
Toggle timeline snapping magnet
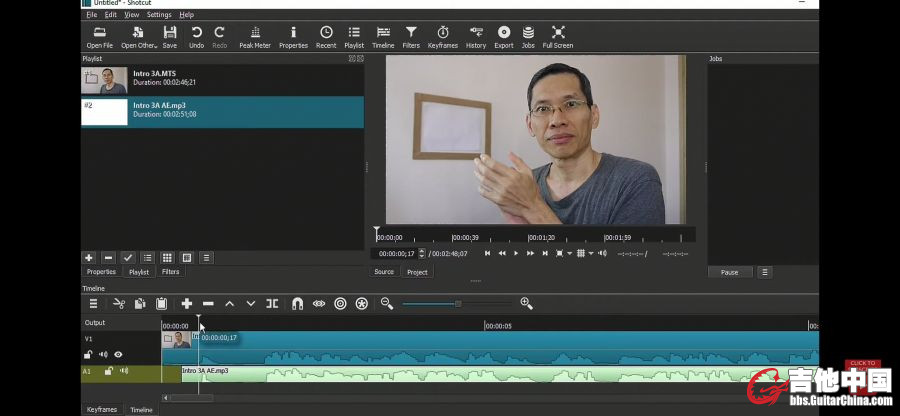297,304
